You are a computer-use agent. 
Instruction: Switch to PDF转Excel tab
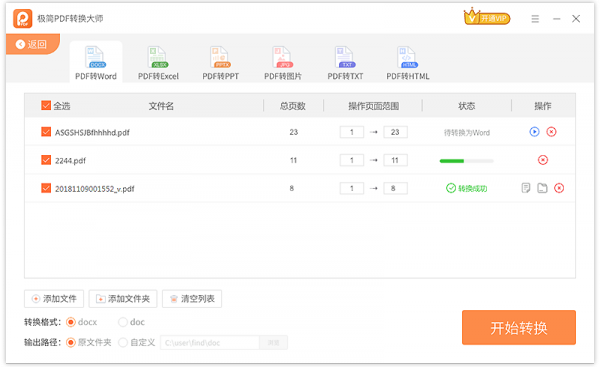(x=158, y=63)
